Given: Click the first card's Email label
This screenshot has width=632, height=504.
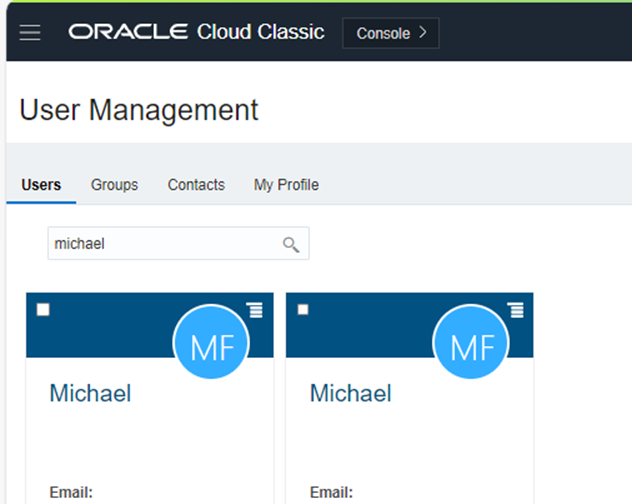Looking at the screenshot, I should click(x=71, y=492).
